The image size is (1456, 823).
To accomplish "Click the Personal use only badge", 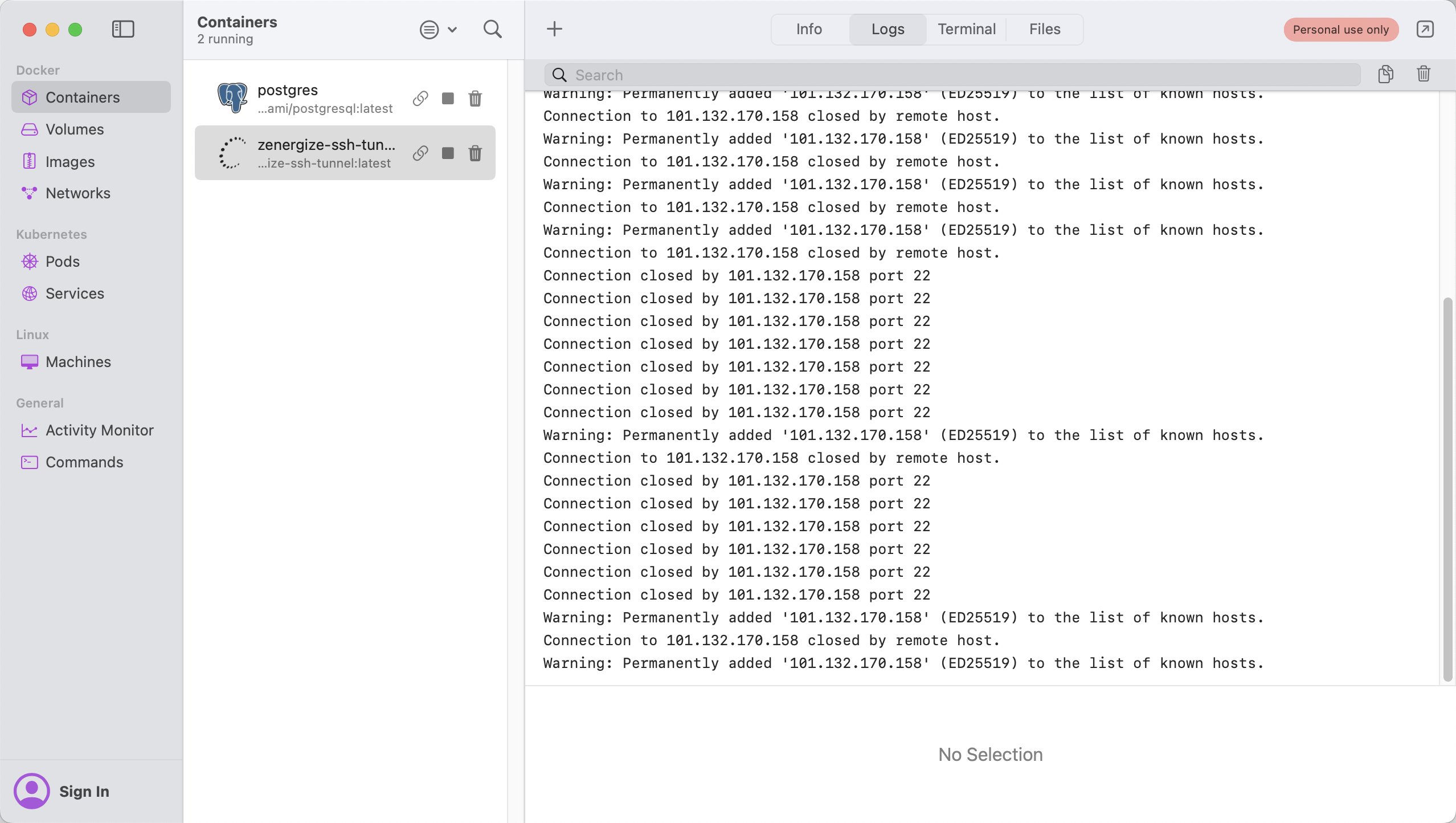I will tap(1340, 30).
